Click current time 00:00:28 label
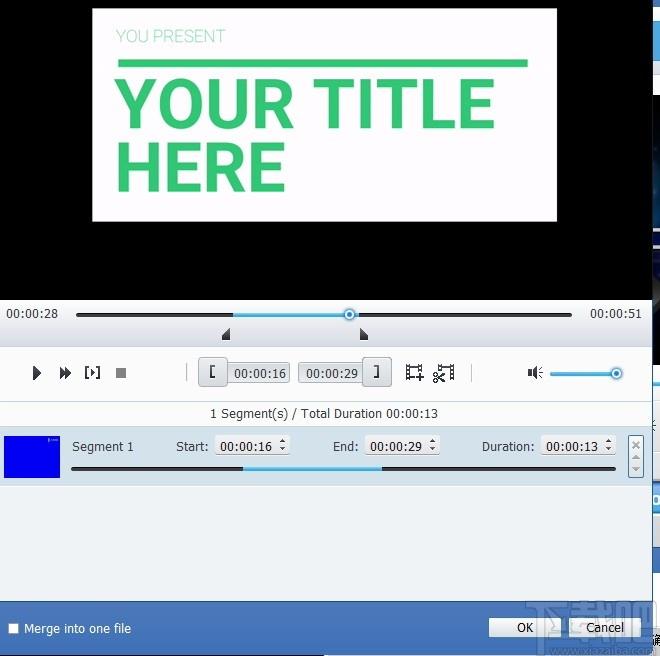The width and height of the screenshot is (660, 656). point(32,314)
